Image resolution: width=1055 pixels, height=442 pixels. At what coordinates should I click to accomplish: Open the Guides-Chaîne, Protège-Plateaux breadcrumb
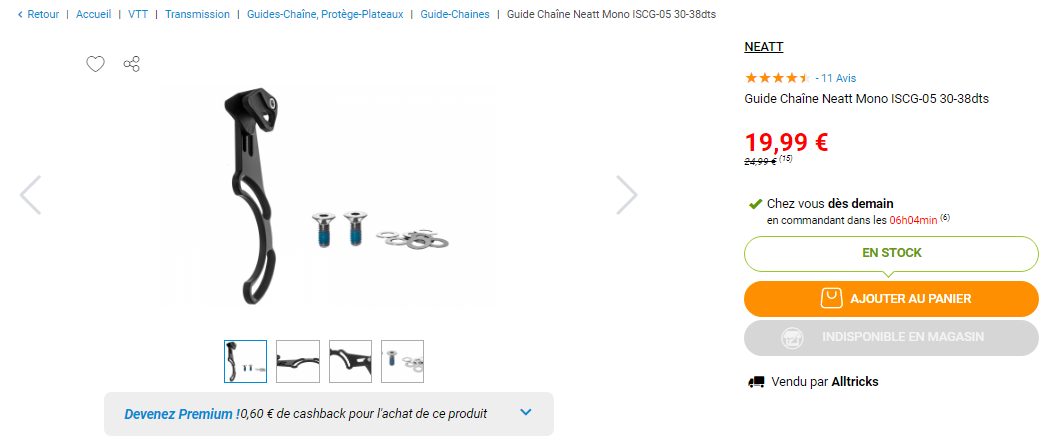click(x=325, y=14)
